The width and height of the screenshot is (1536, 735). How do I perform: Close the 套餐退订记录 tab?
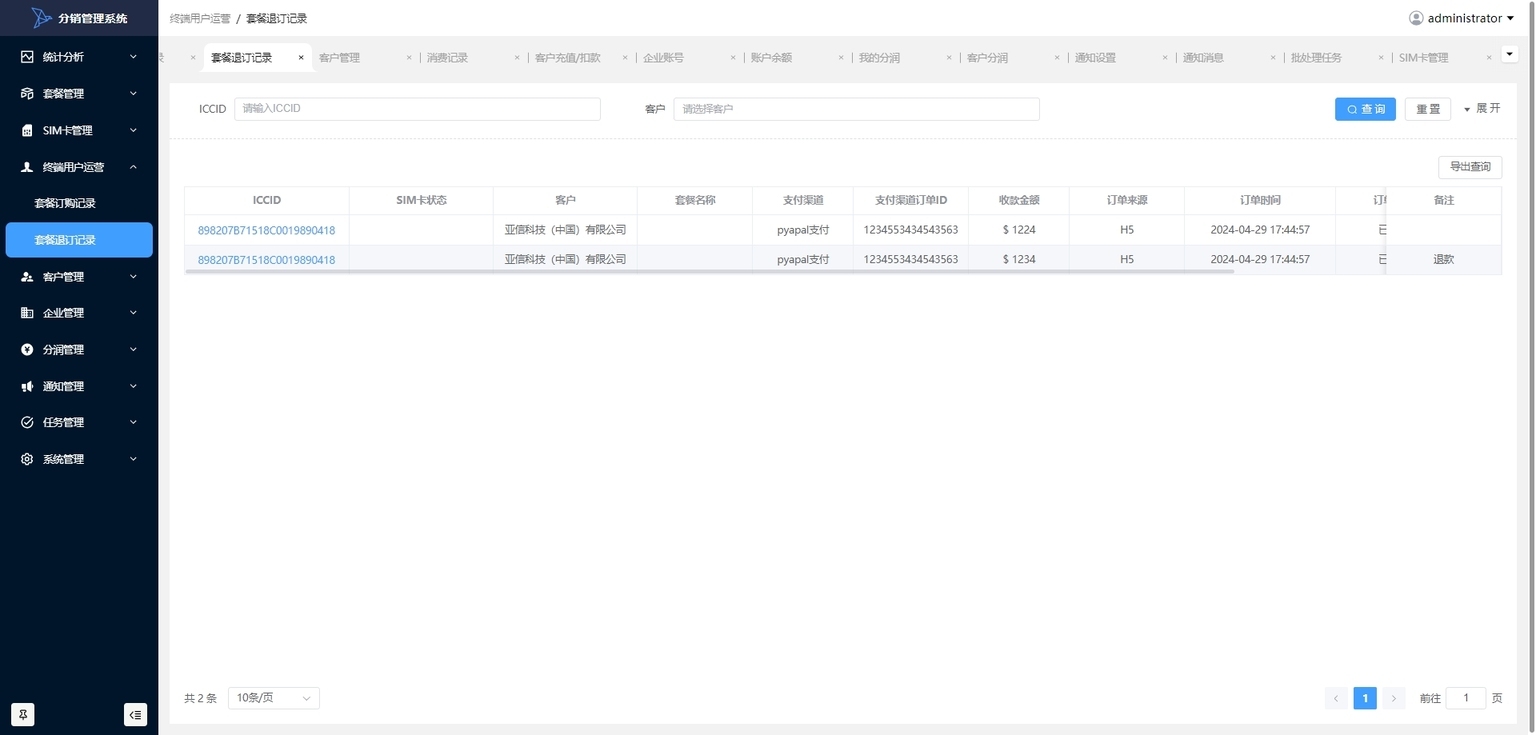[x=301, y=58]
